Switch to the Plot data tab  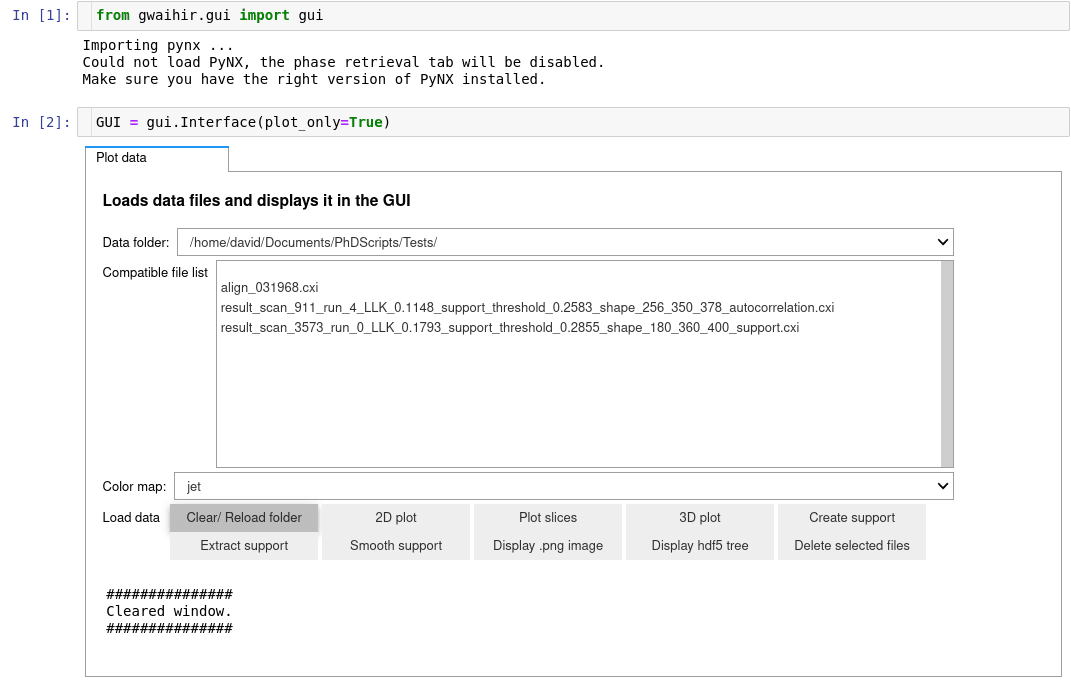coord(156,158)
